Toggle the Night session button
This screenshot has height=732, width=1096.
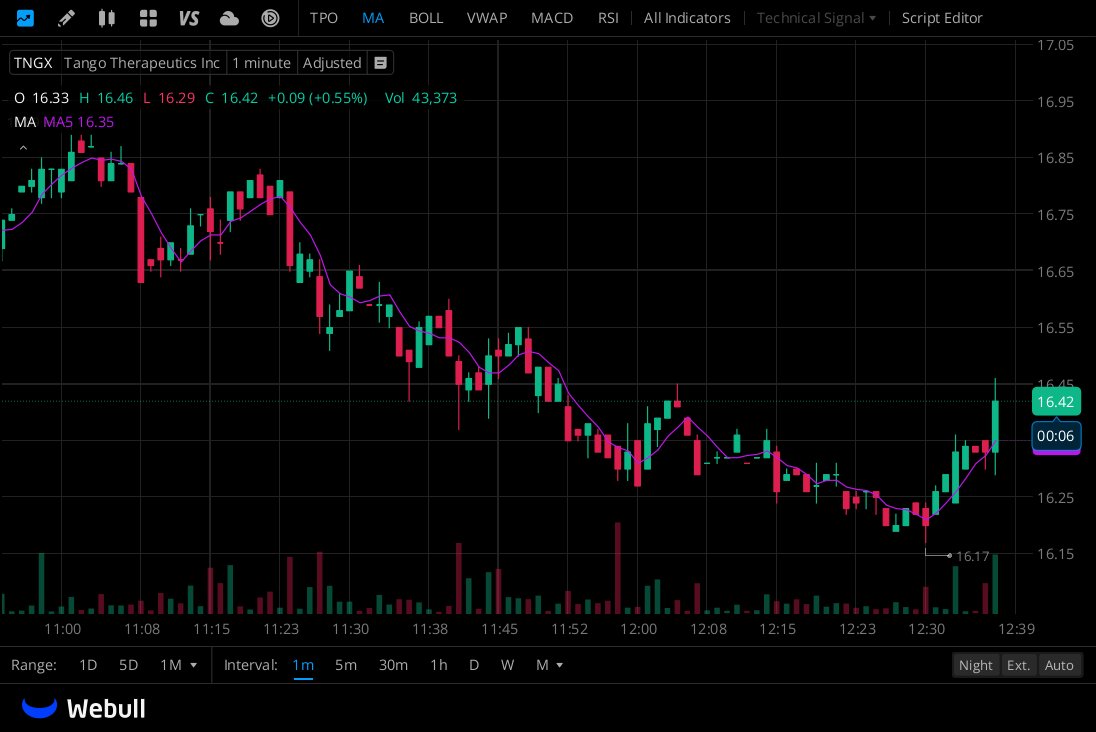(x=975, y=665)
